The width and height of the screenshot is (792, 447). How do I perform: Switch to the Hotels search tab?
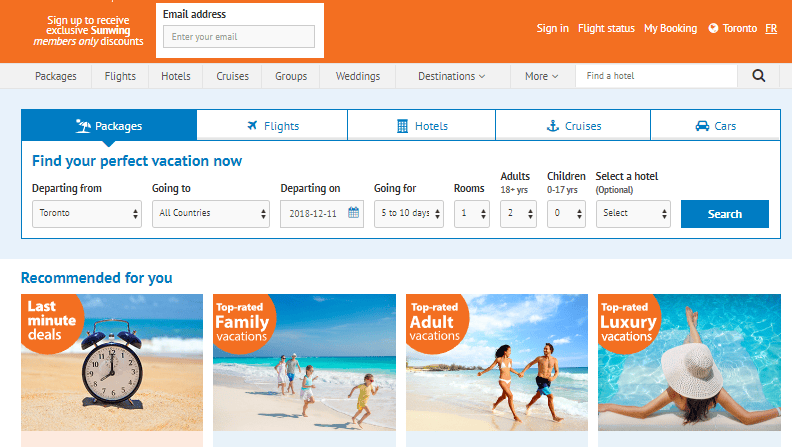point(422,125)
